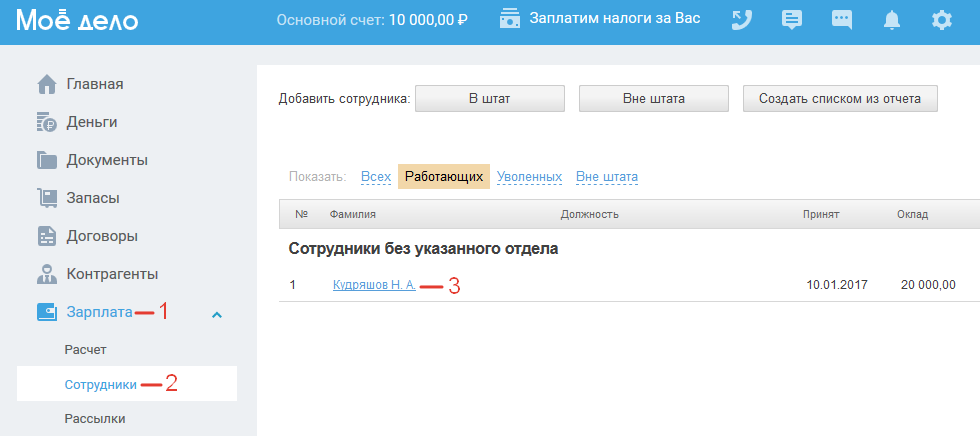Add employee with В штат button
Image resolution: width=980 pixels, height=436 pixels.
point(490,99)
